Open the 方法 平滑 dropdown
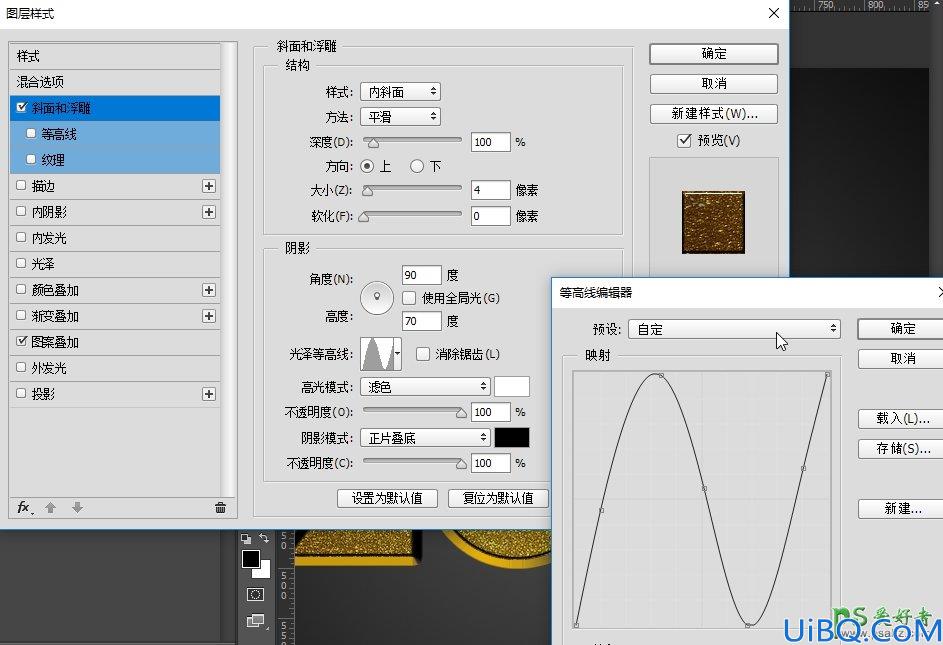Image resolution: width=943 pixels, height=645 pixels. click(401, 117)
